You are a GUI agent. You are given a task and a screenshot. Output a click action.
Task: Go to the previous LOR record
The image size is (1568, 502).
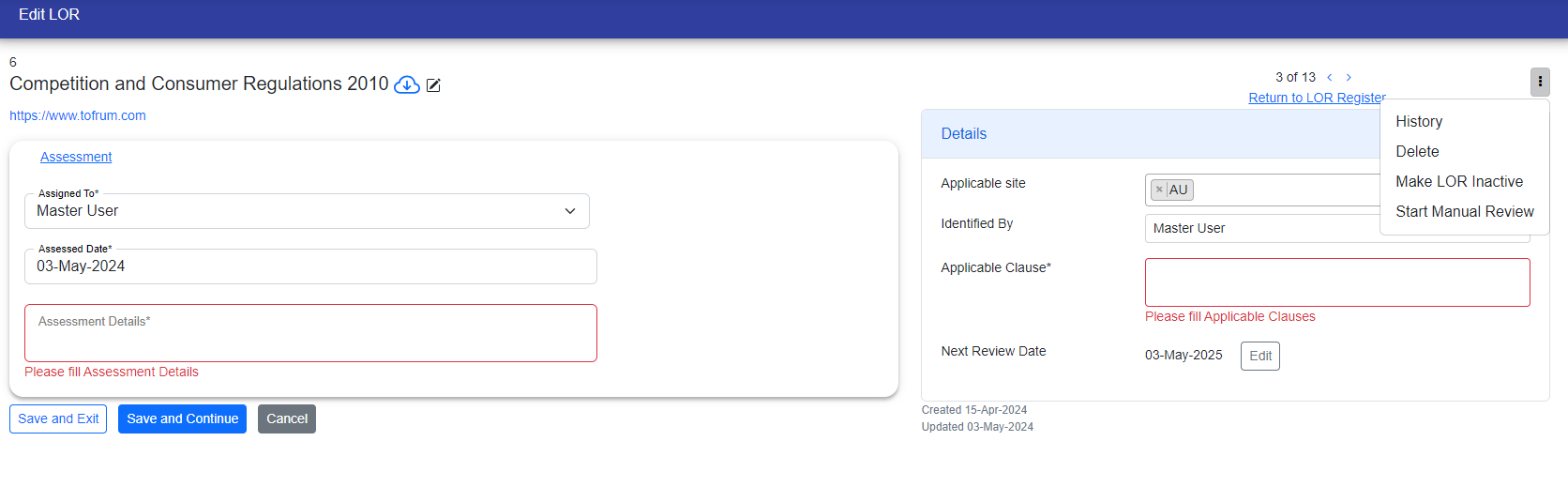1329,78
